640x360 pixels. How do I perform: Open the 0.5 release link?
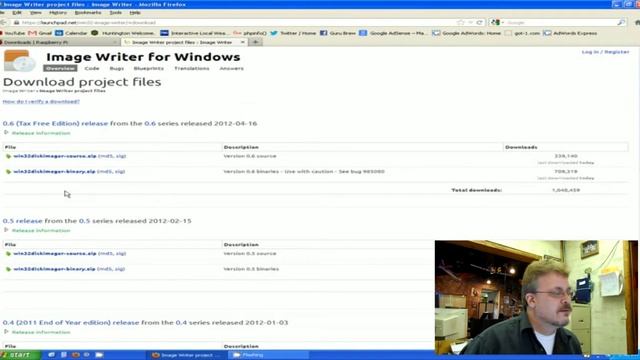[x=22, y=221]
